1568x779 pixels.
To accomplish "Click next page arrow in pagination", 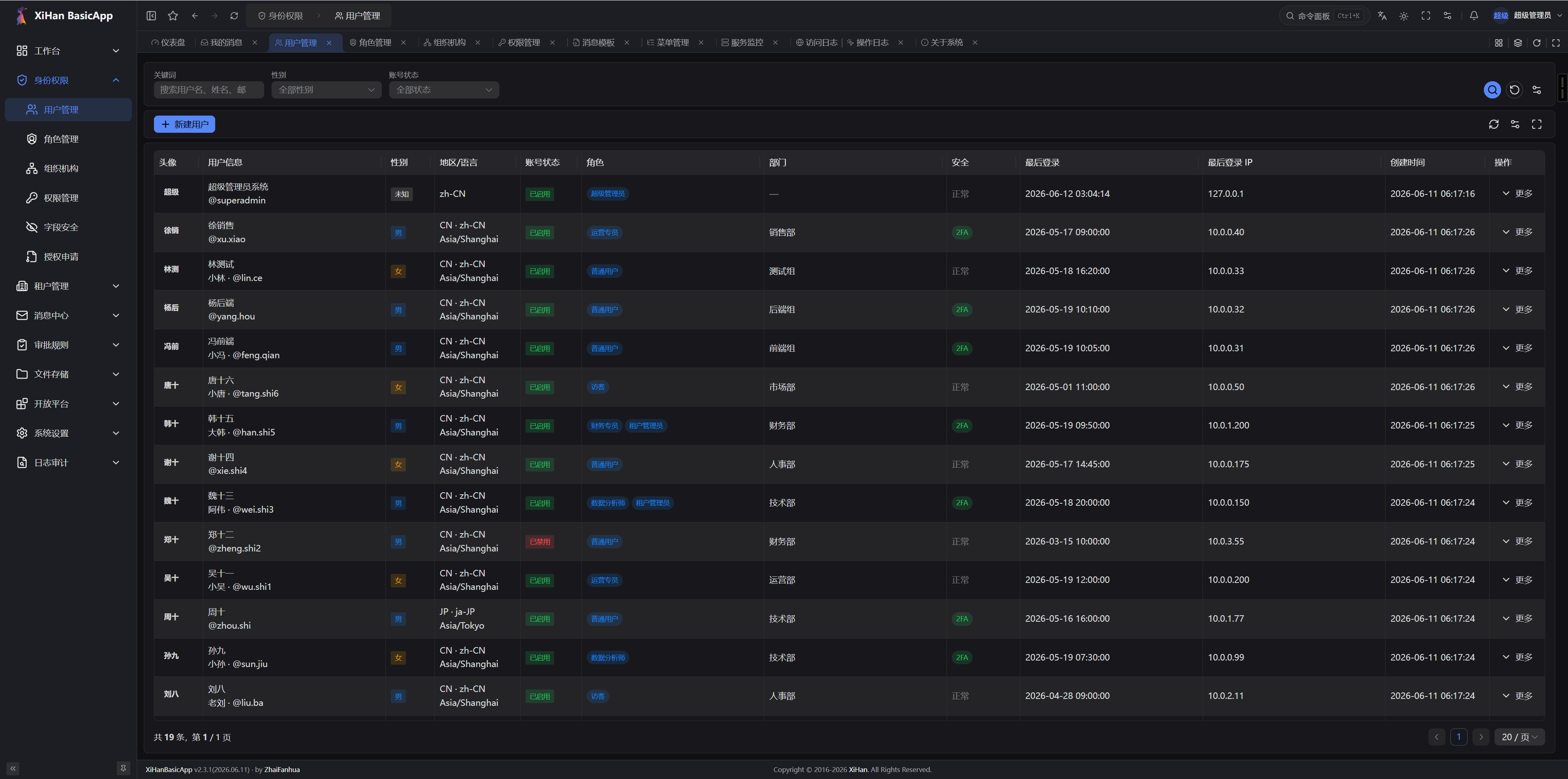I will click(1481, 737).
